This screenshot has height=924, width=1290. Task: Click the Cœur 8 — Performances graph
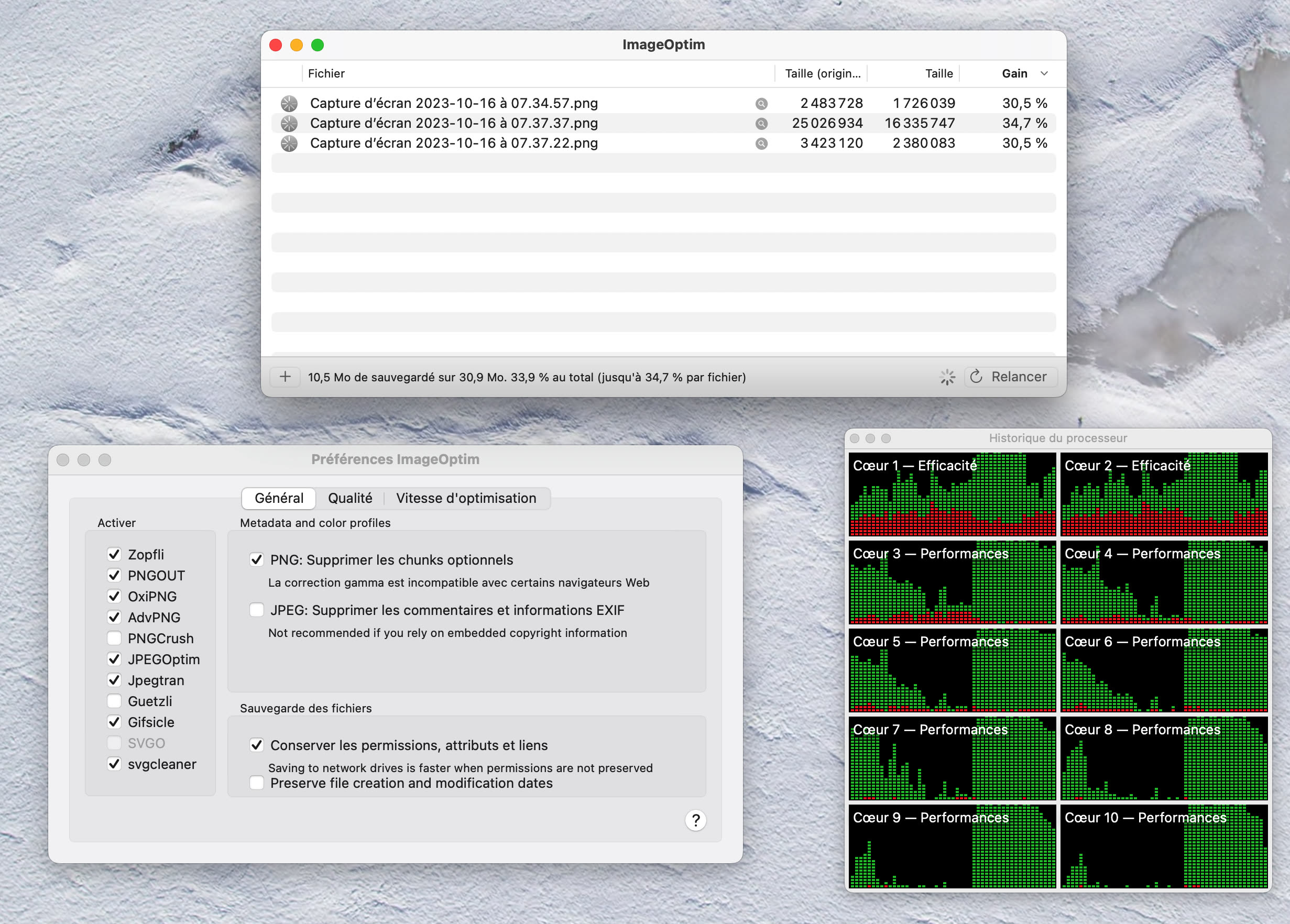[x=1164, y=758]
